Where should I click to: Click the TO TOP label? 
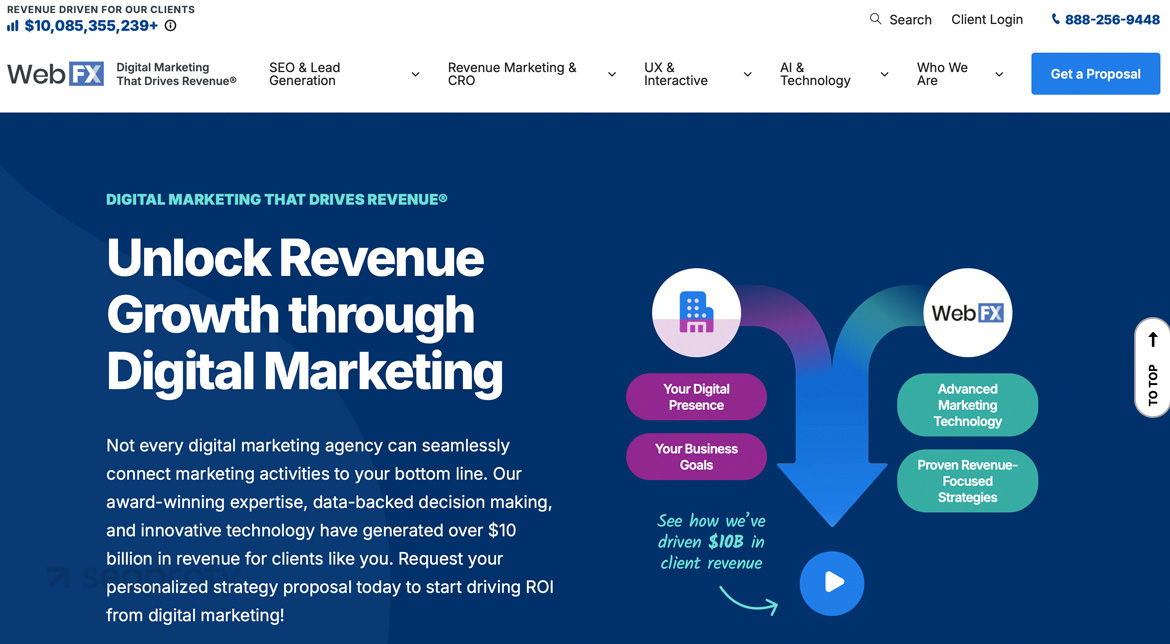[x=1153, y=384]
